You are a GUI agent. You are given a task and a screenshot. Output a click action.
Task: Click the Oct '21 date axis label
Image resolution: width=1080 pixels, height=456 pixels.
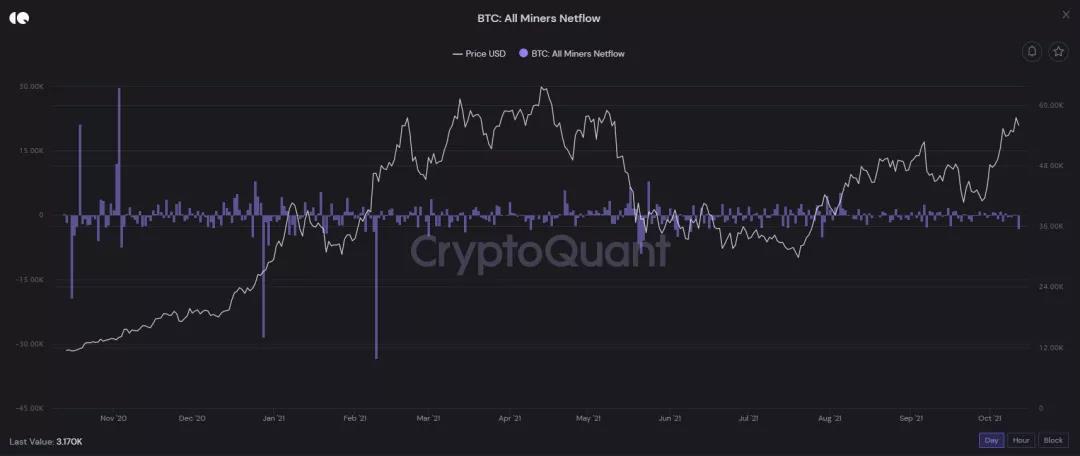[990, 419]
